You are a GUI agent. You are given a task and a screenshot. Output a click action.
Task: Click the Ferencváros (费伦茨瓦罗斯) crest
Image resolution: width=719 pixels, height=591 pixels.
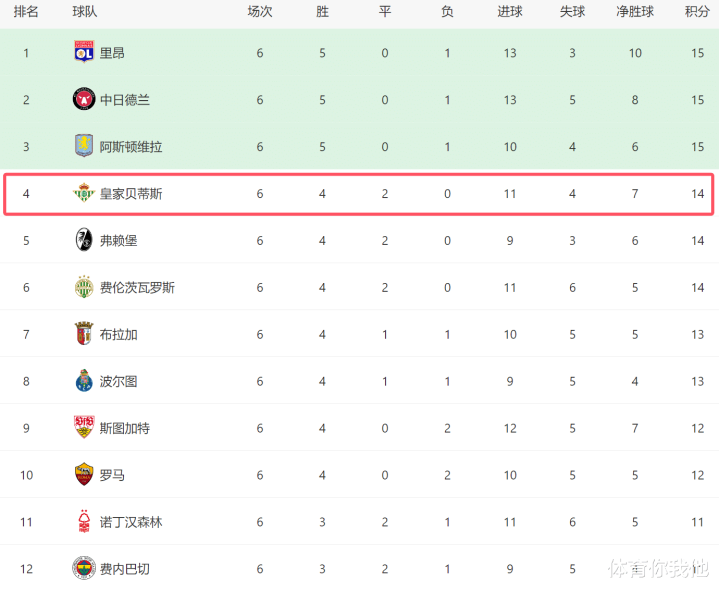[84, 287]
